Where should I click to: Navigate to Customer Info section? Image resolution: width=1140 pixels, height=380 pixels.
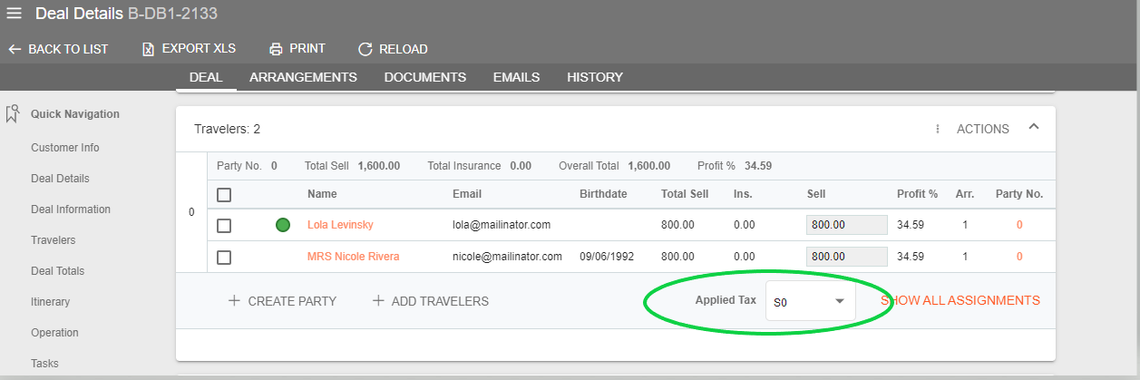pyautogui.click(x=65, y=147)
